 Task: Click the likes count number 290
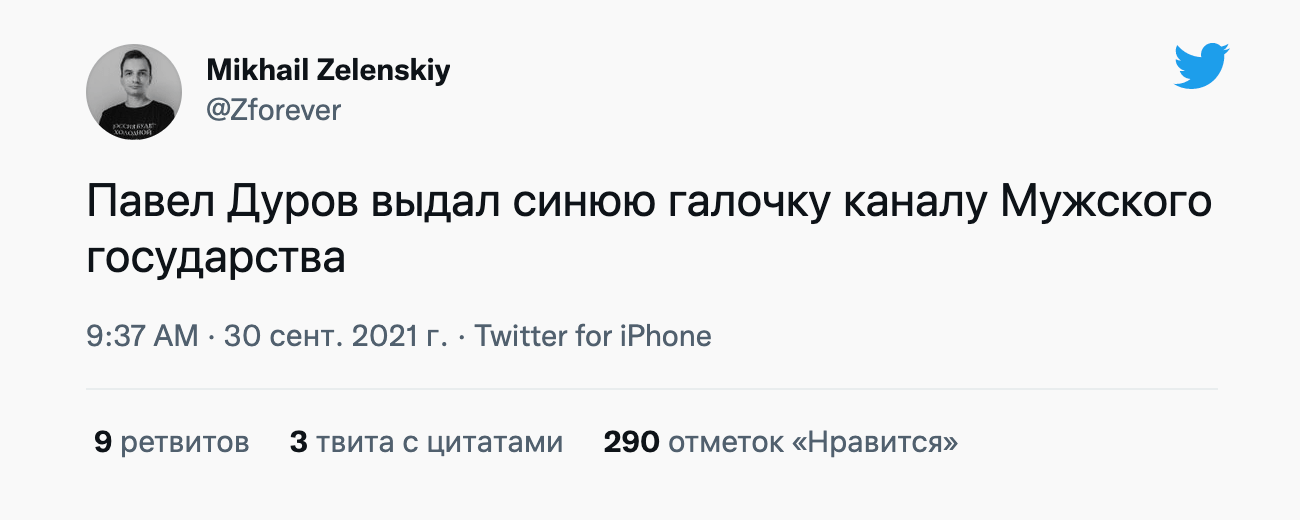tap(631, 442)
